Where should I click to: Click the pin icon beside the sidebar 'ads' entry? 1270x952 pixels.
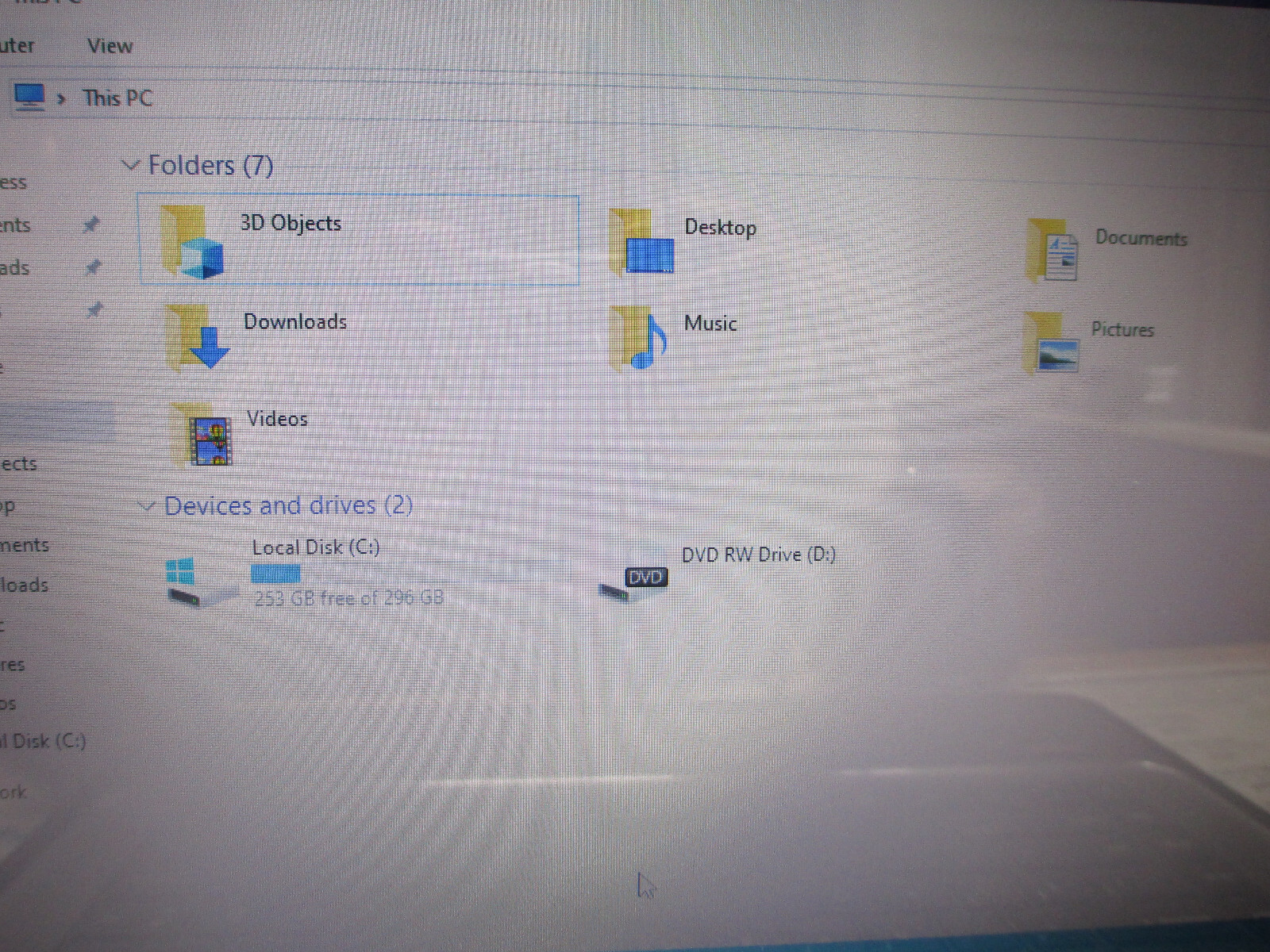pos(94,267)
